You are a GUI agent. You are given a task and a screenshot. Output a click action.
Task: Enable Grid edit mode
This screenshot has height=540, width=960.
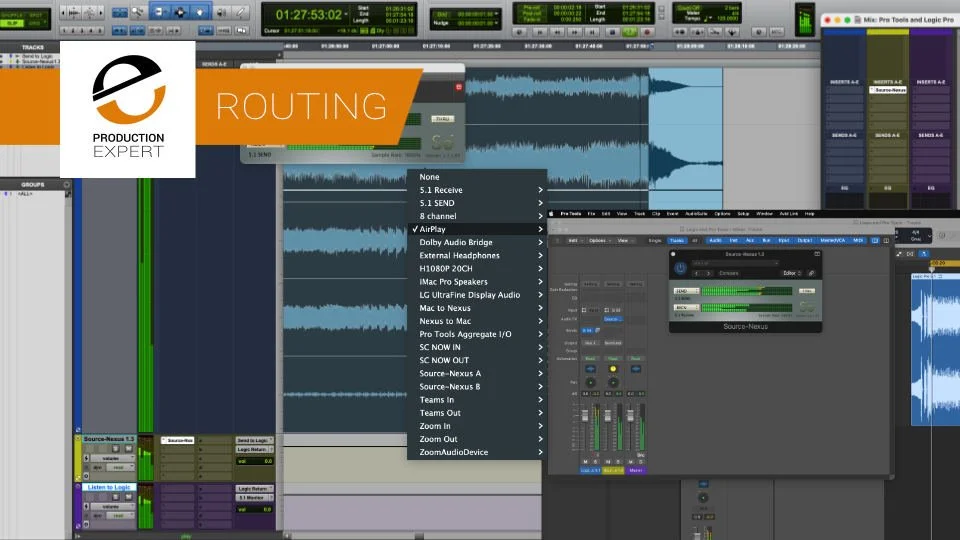point(37,23)
